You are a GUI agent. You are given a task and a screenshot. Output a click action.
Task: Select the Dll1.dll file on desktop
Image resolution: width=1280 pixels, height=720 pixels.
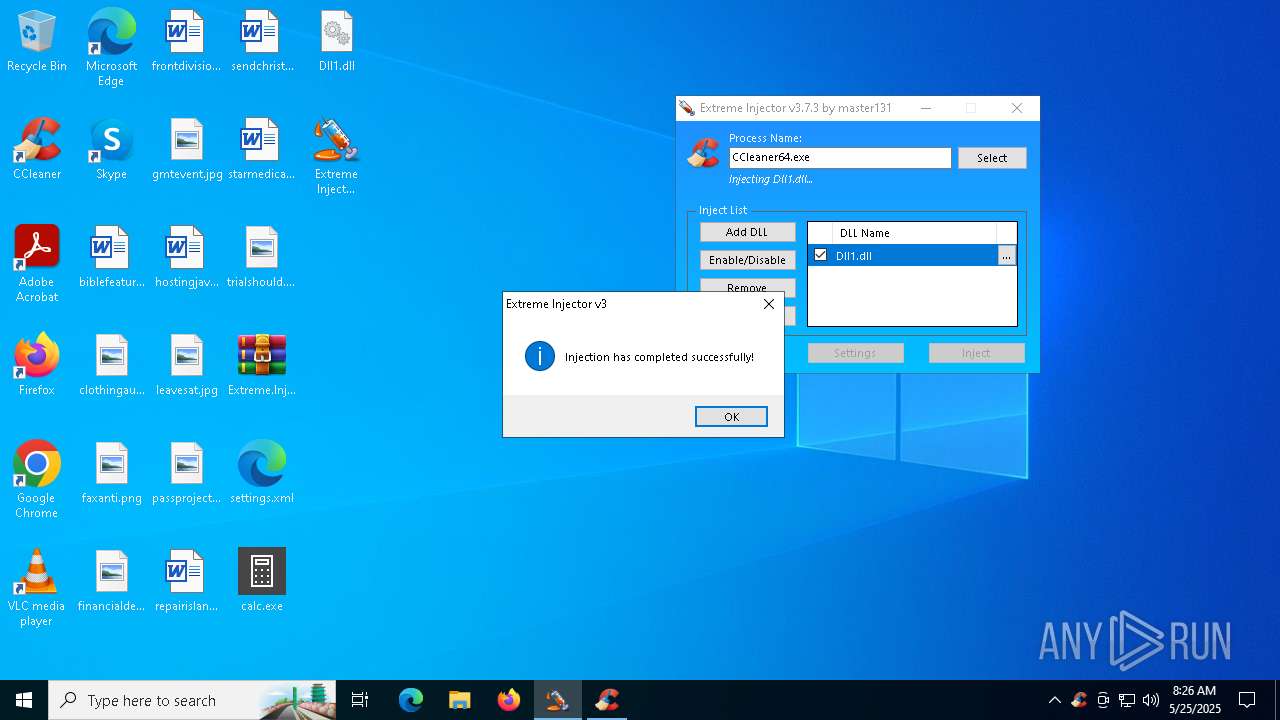coord(337,42)
